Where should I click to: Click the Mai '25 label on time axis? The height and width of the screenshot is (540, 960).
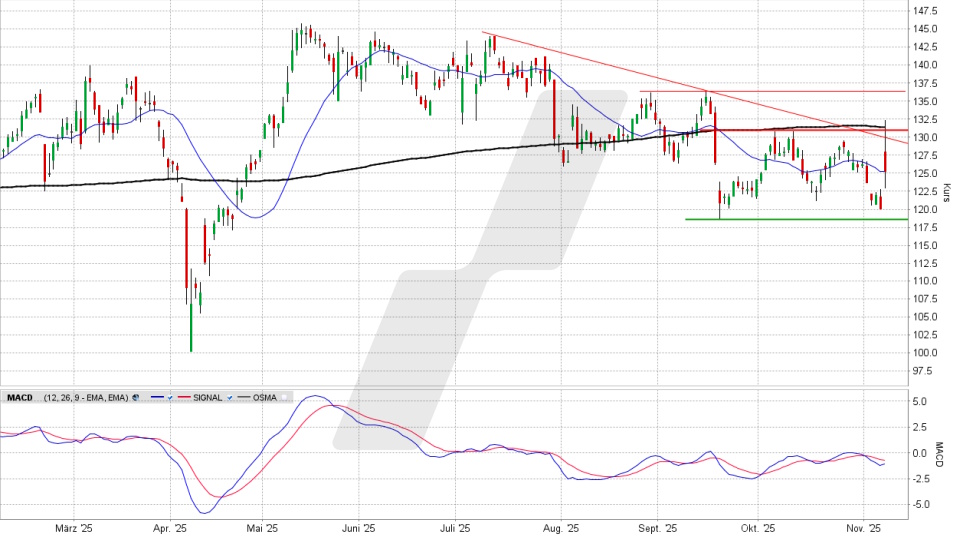click(x=260, y=527)
